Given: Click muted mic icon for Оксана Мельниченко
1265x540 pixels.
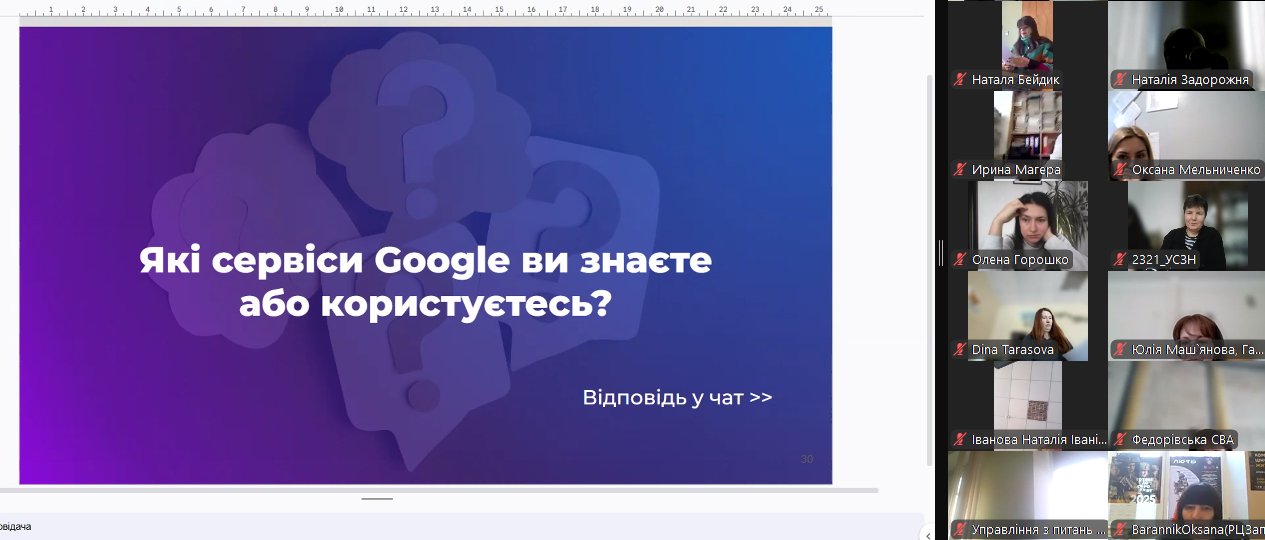Looking at the screenshot, I should click(x=1120, y=170).
